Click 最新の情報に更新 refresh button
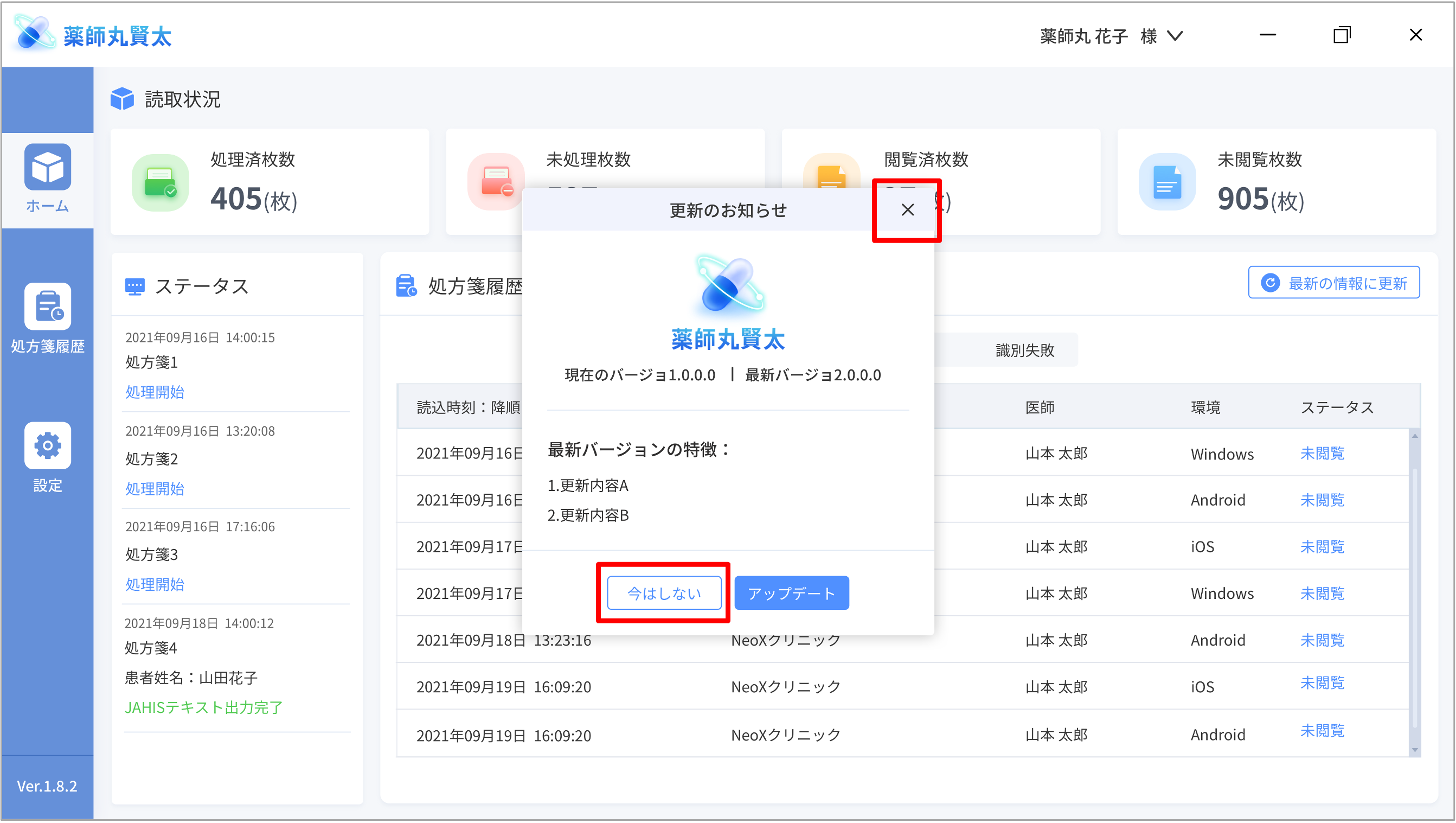The height and width of the screenshot is (823, 1456). 1334,283
